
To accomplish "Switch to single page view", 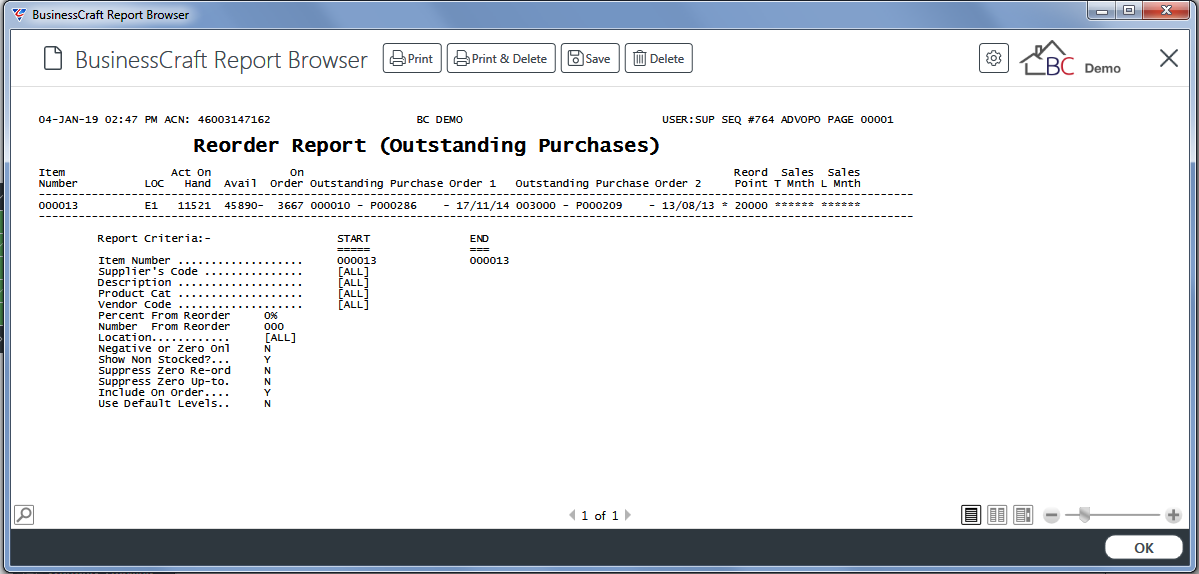I will click(x=971, y=515).
